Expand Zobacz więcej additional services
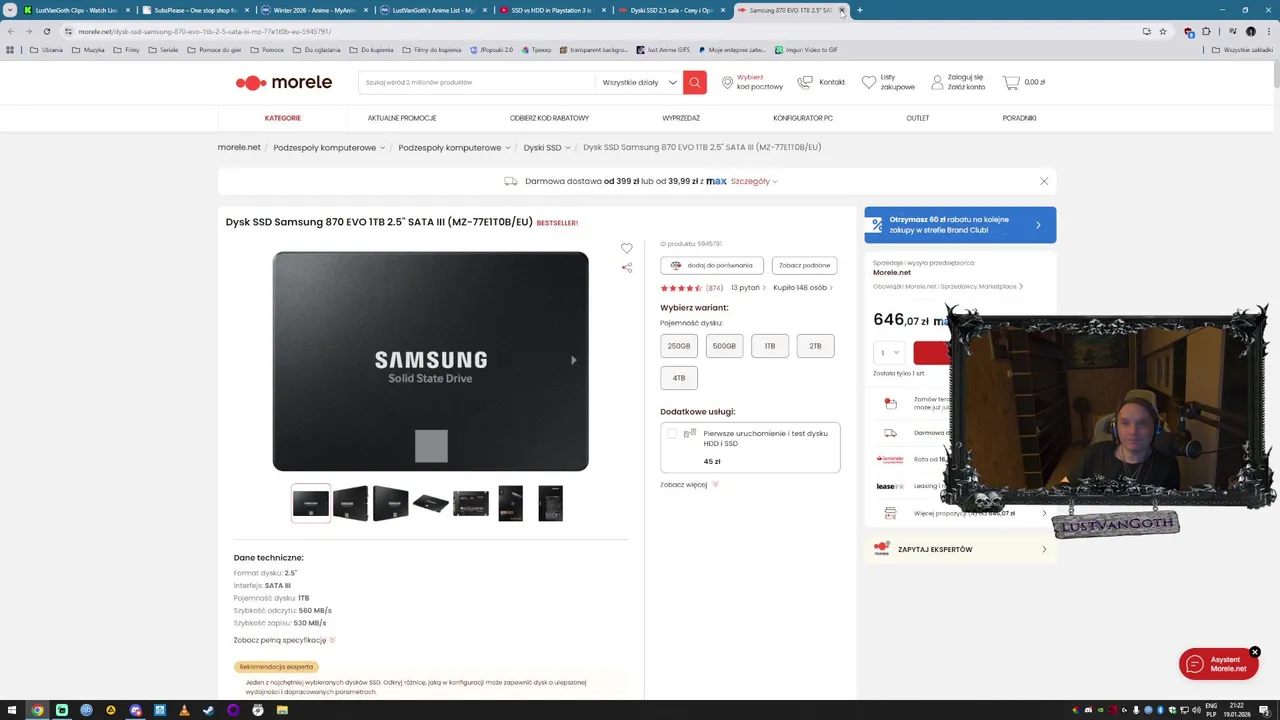 pyautogui.click(x=689, y=485)
